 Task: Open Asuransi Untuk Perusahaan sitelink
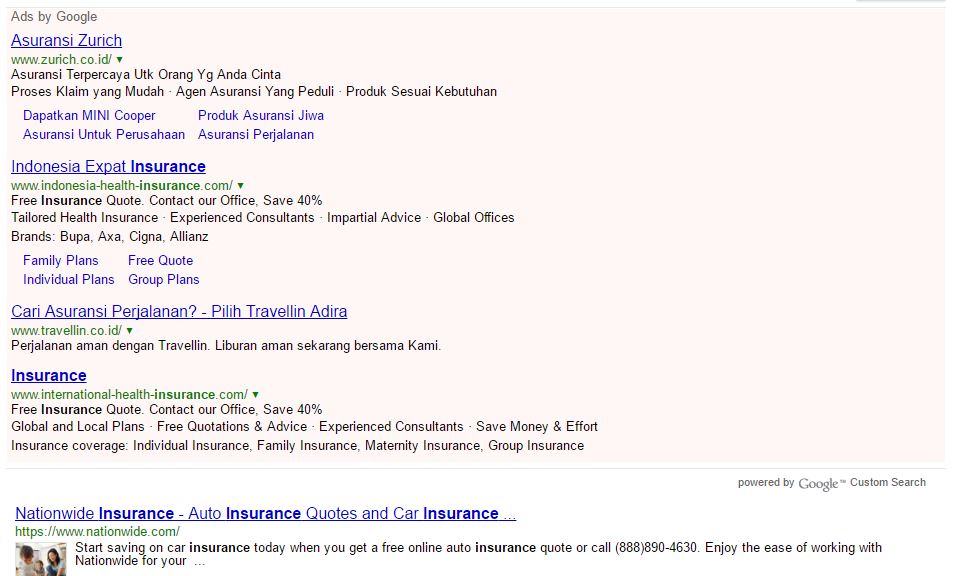coord(104,135)
